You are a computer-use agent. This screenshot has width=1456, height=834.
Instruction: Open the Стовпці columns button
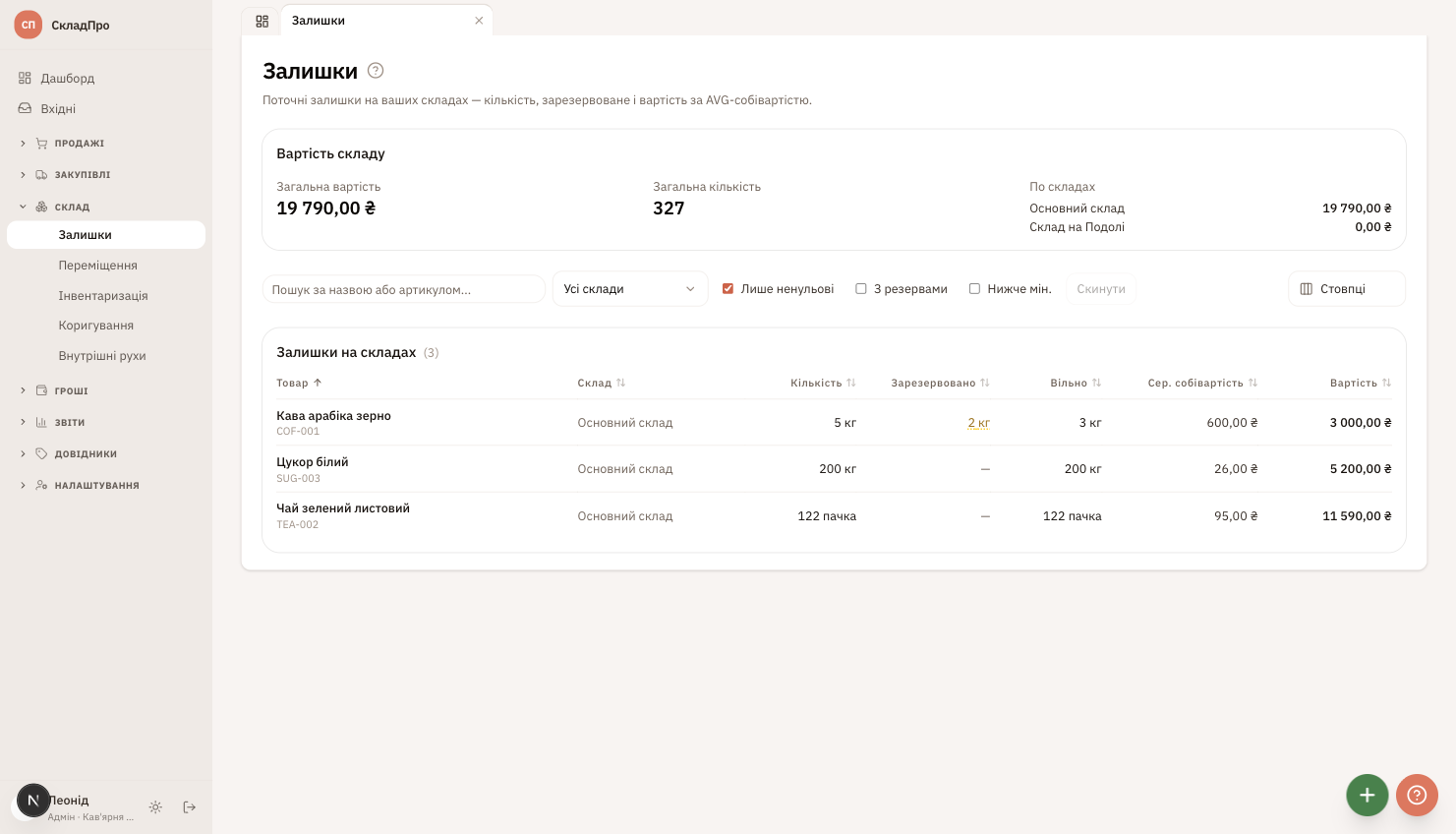[x=1347, y=289]
